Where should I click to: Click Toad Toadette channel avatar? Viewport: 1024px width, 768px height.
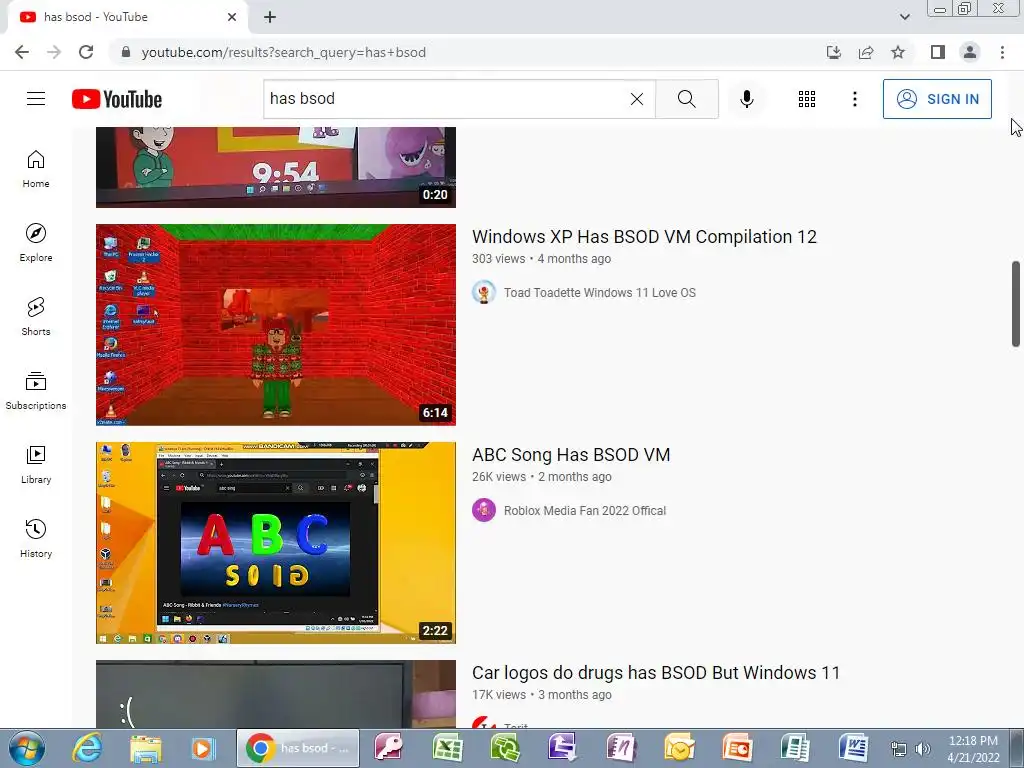(484, 292)
